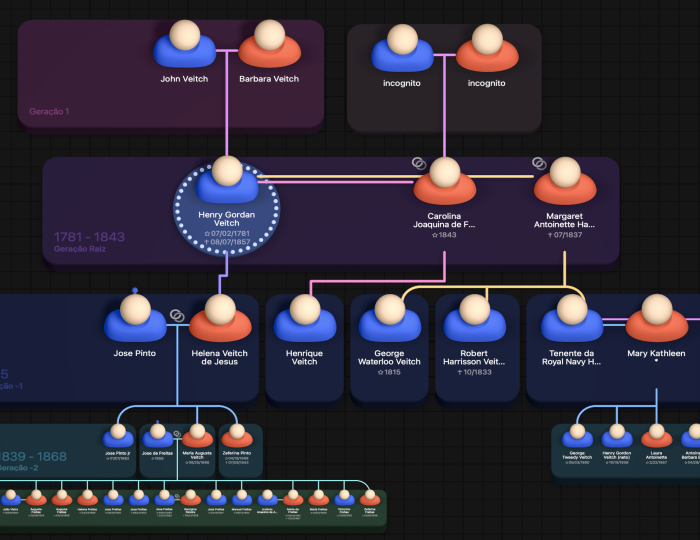Screen dimensions: 700x540
Task: Select the highlighted Henry Gordan Veitch node
Action: coord(227,209)
